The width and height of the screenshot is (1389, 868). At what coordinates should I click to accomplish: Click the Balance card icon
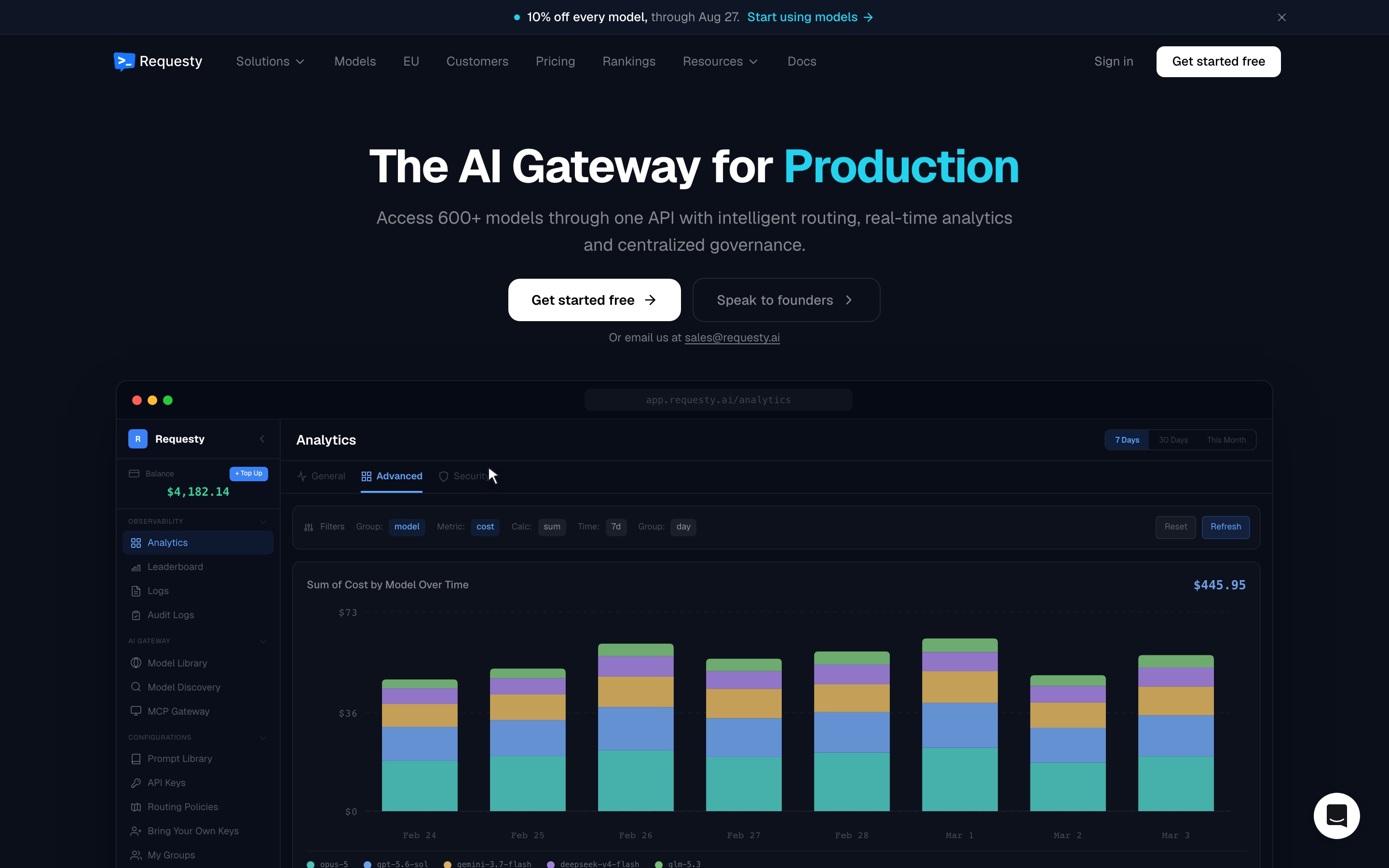coord(134,474)
